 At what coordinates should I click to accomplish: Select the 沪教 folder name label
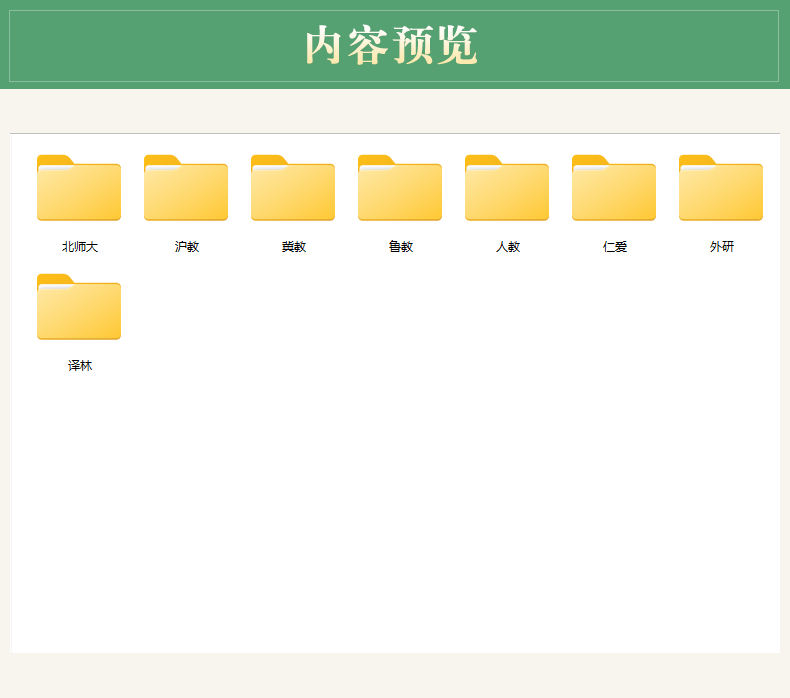pyautogui.click(x=187, y=246)
